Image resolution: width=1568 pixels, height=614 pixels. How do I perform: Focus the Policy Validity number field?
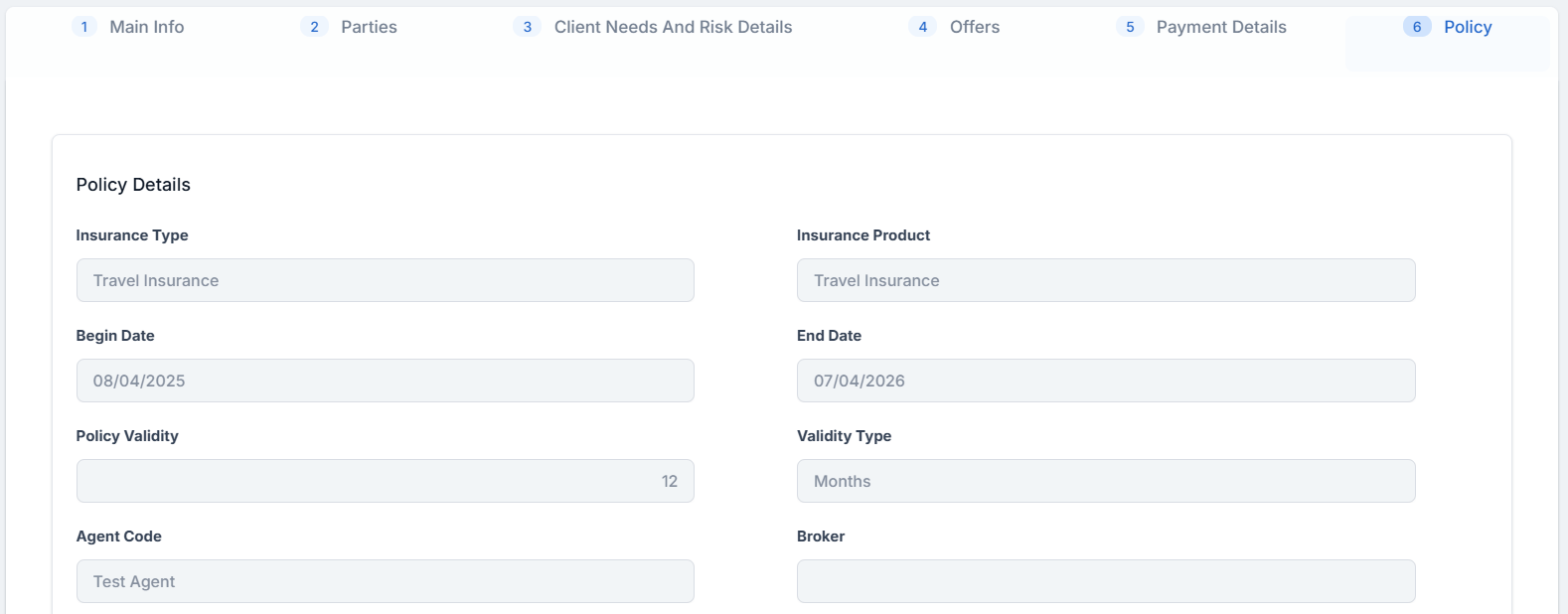tap(385, 481)
